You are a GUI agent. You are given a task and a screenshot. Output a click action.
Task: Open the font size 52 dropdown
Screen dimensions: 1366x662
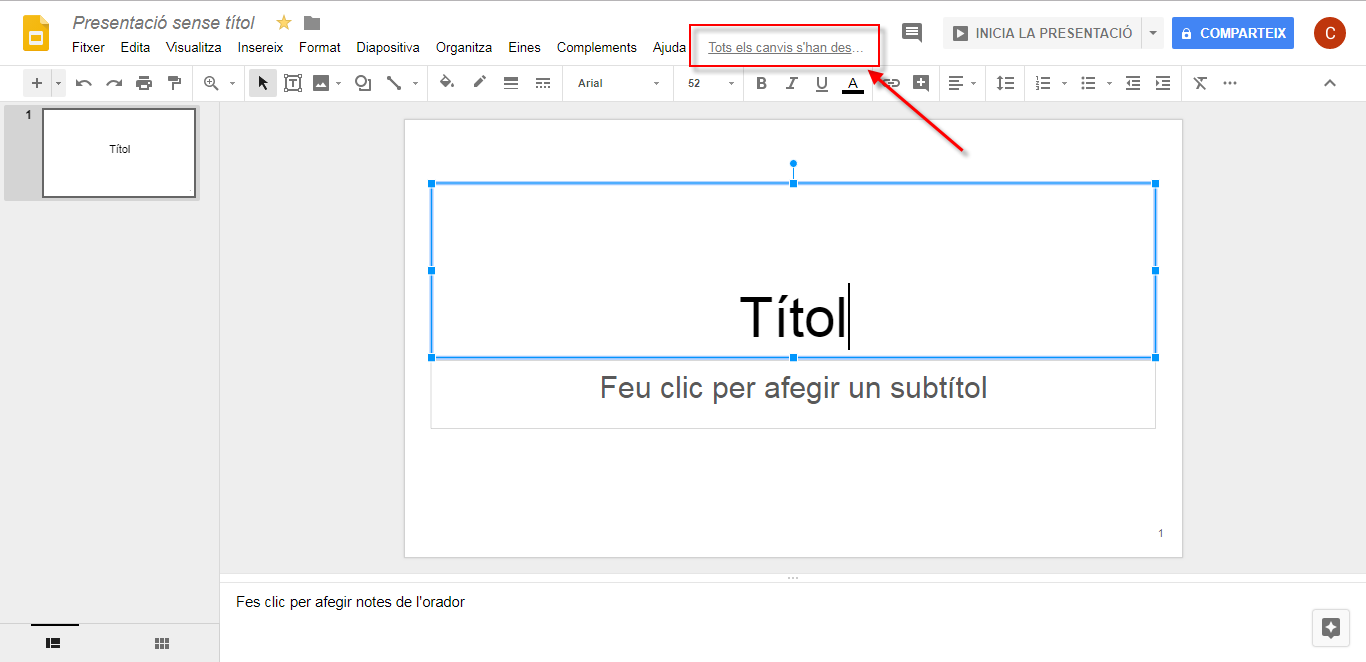(x=711, y=83)
